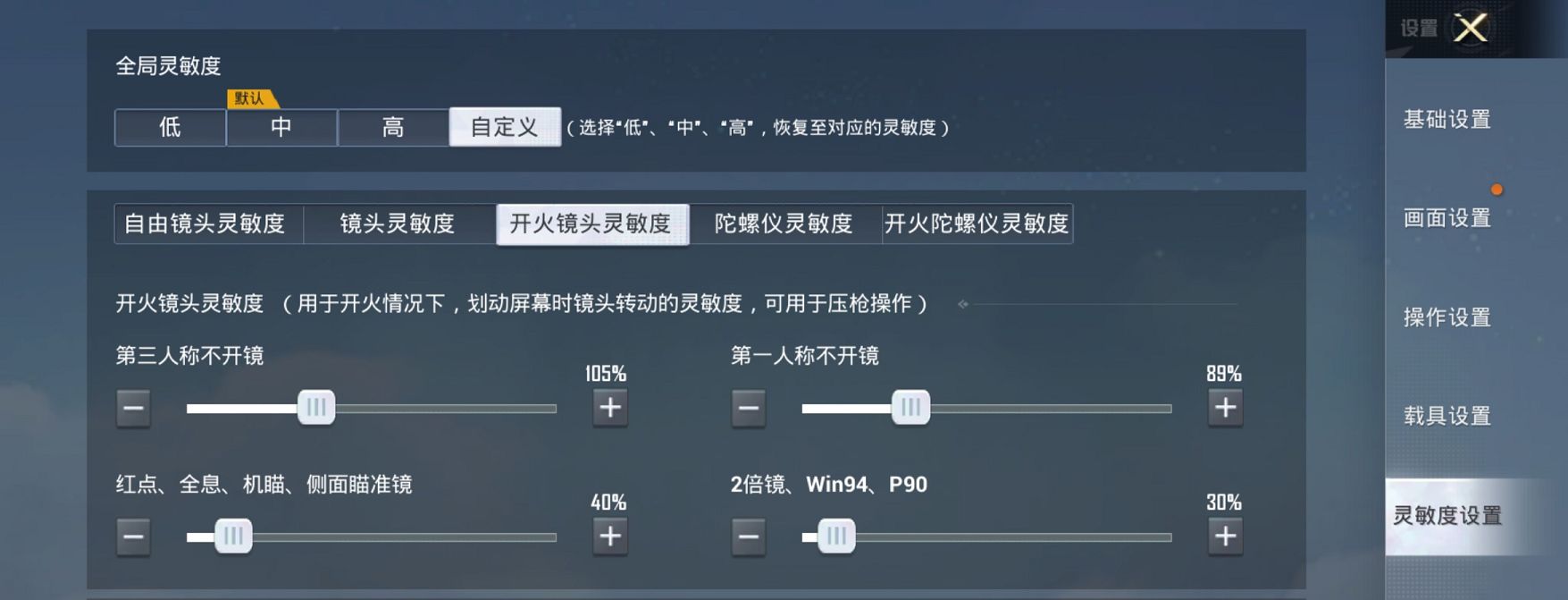This screenshot has width=1568, height=600.
Task: Click minus for third-person no-scope sensitivity
Action: (133, 408)
